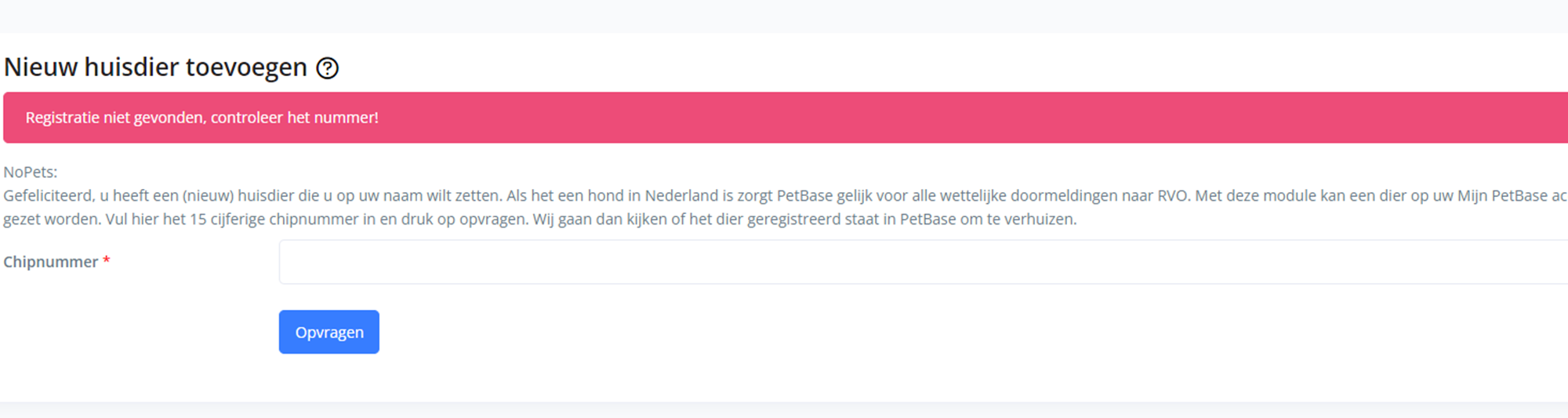
Task: Click the 'NoPets:' label text
Action: coord(31,172)
